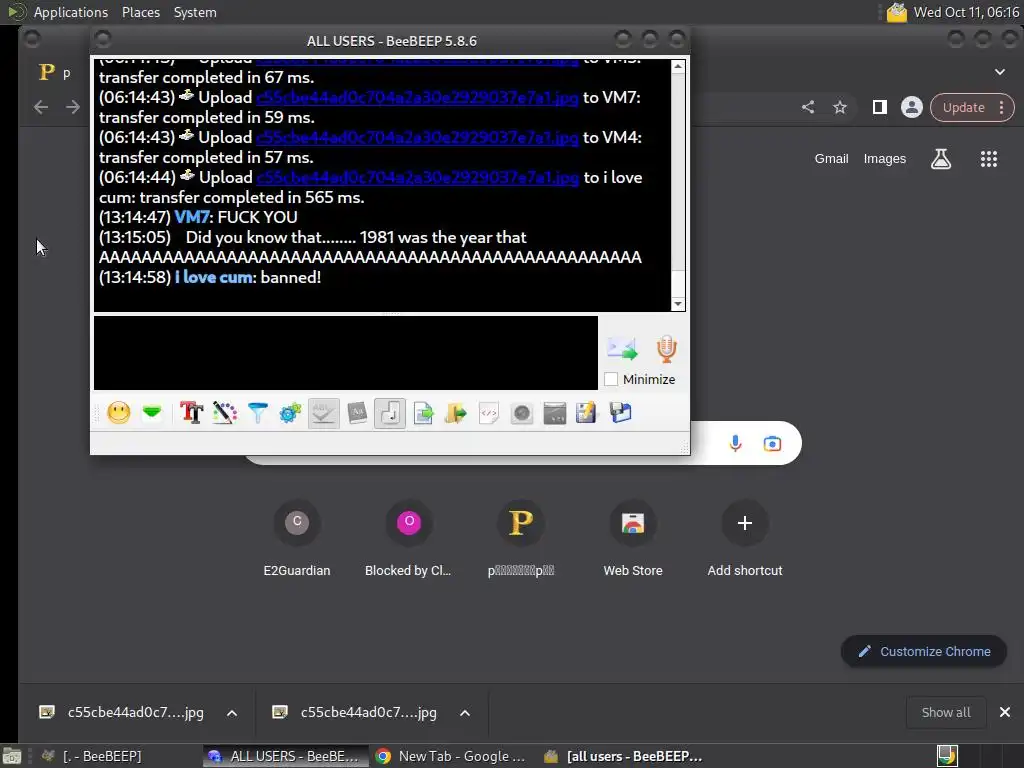Open the font color picker pencil icon
Image resolution: width=1024 pixels, height=768 pixels.
pos(225,413)
